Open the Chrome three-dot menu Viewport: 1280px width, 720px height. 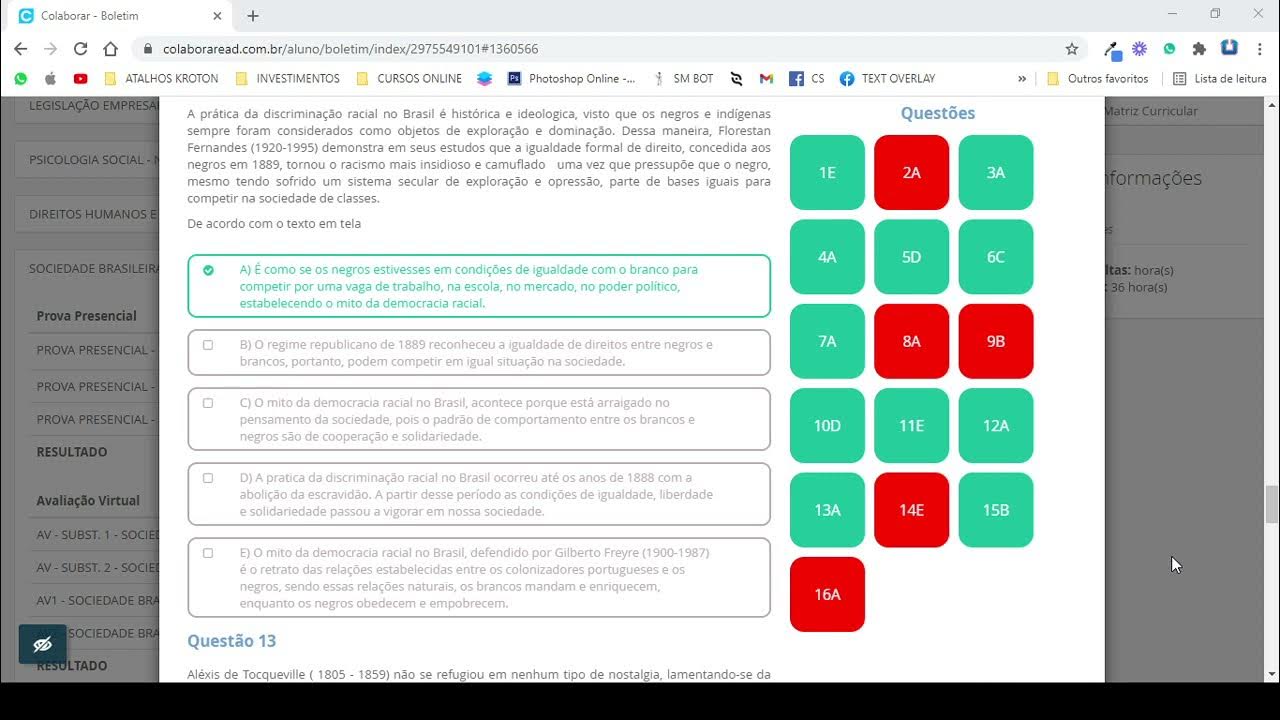pyautogui.click(x=1259, y=48)
